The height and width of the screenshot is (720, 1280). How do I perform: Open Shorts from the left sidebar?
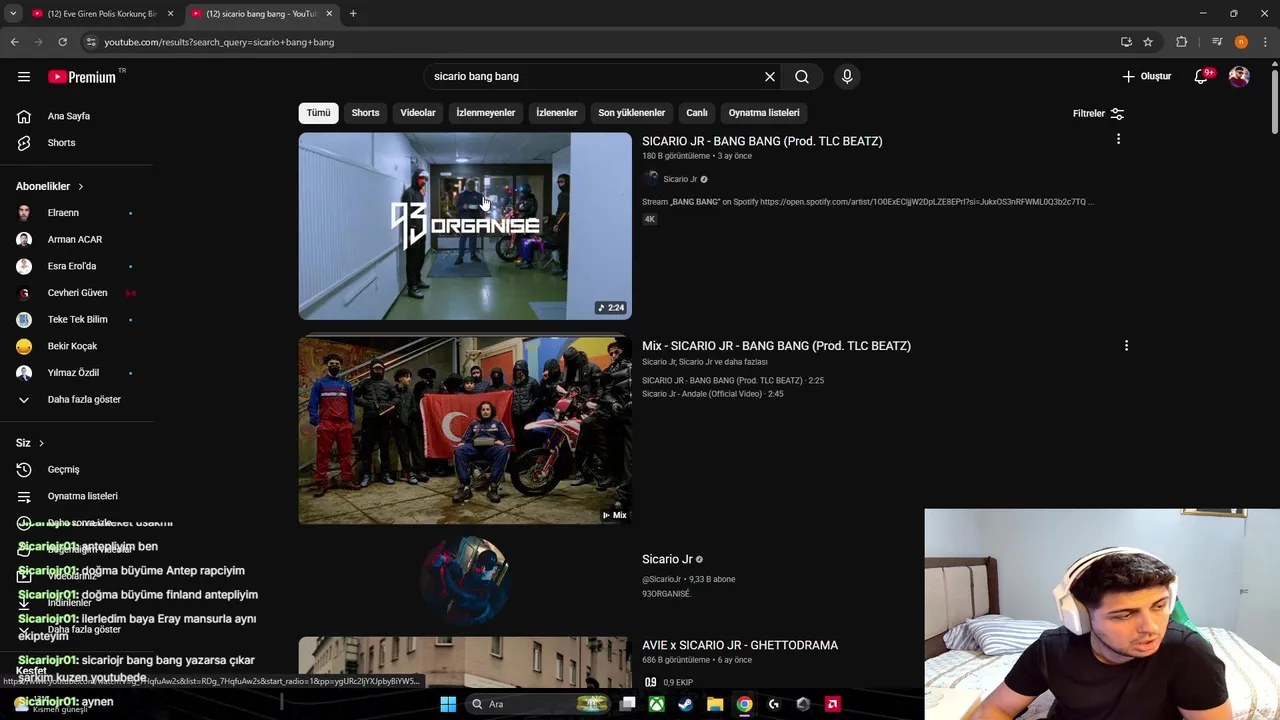tap(61, 142)
